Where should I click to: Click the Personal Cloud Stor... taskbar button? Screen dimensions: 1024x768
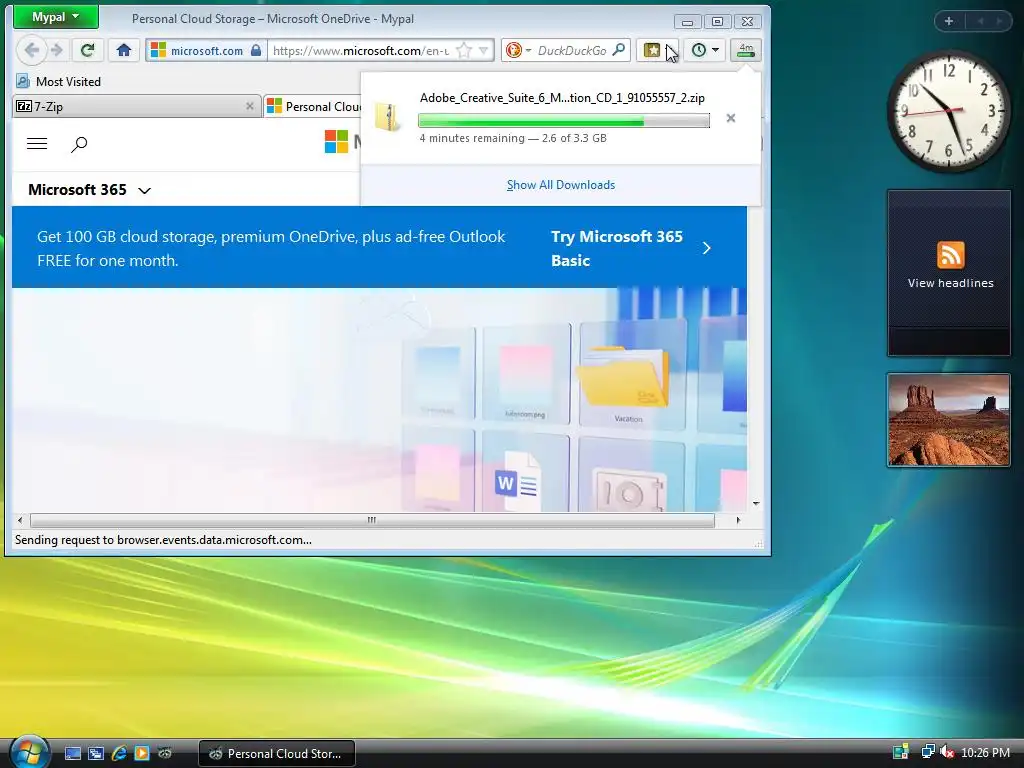point(277,754)
